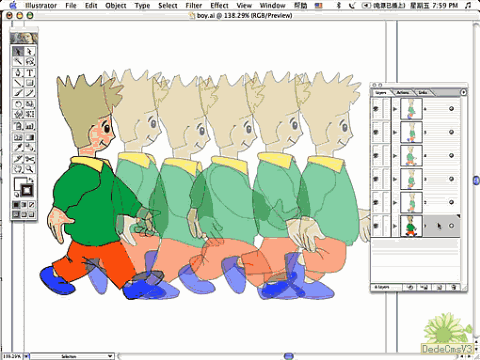Screen dimensions: 480x360
Task: Select the Direct Selection tool
Action: point(30,51)
